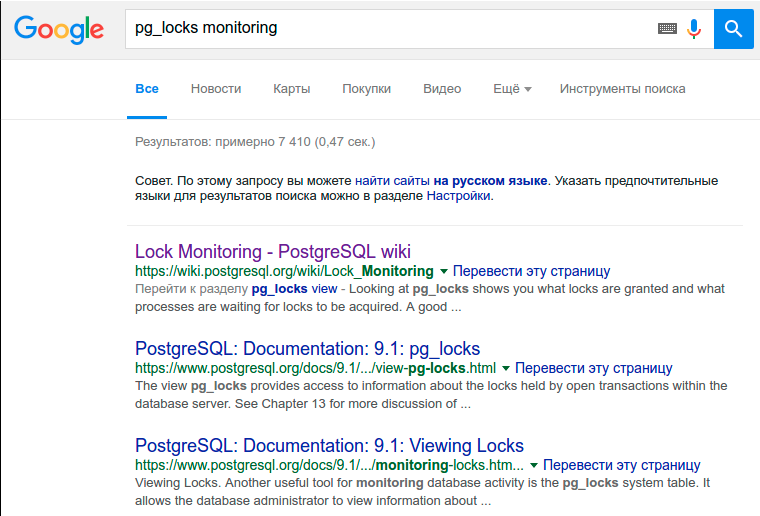Open the Настройки link
Image resolution: width=760 pixels, height=516 pixels.
(458, 196)
